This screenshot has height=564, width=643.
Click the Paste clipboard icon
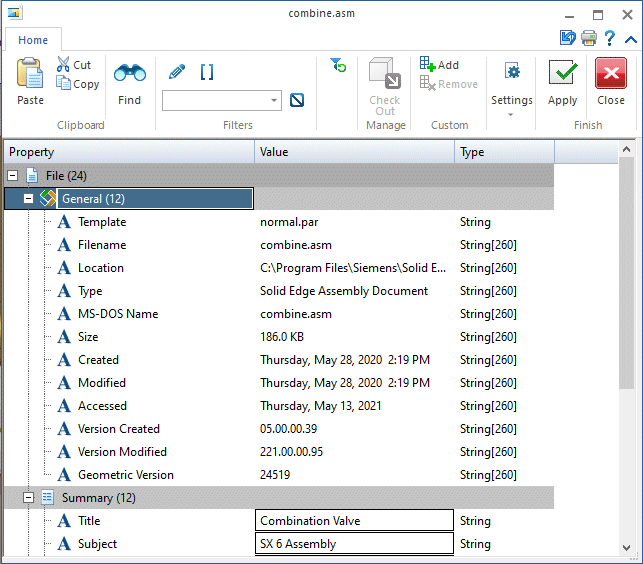click(x=30, y=75)
